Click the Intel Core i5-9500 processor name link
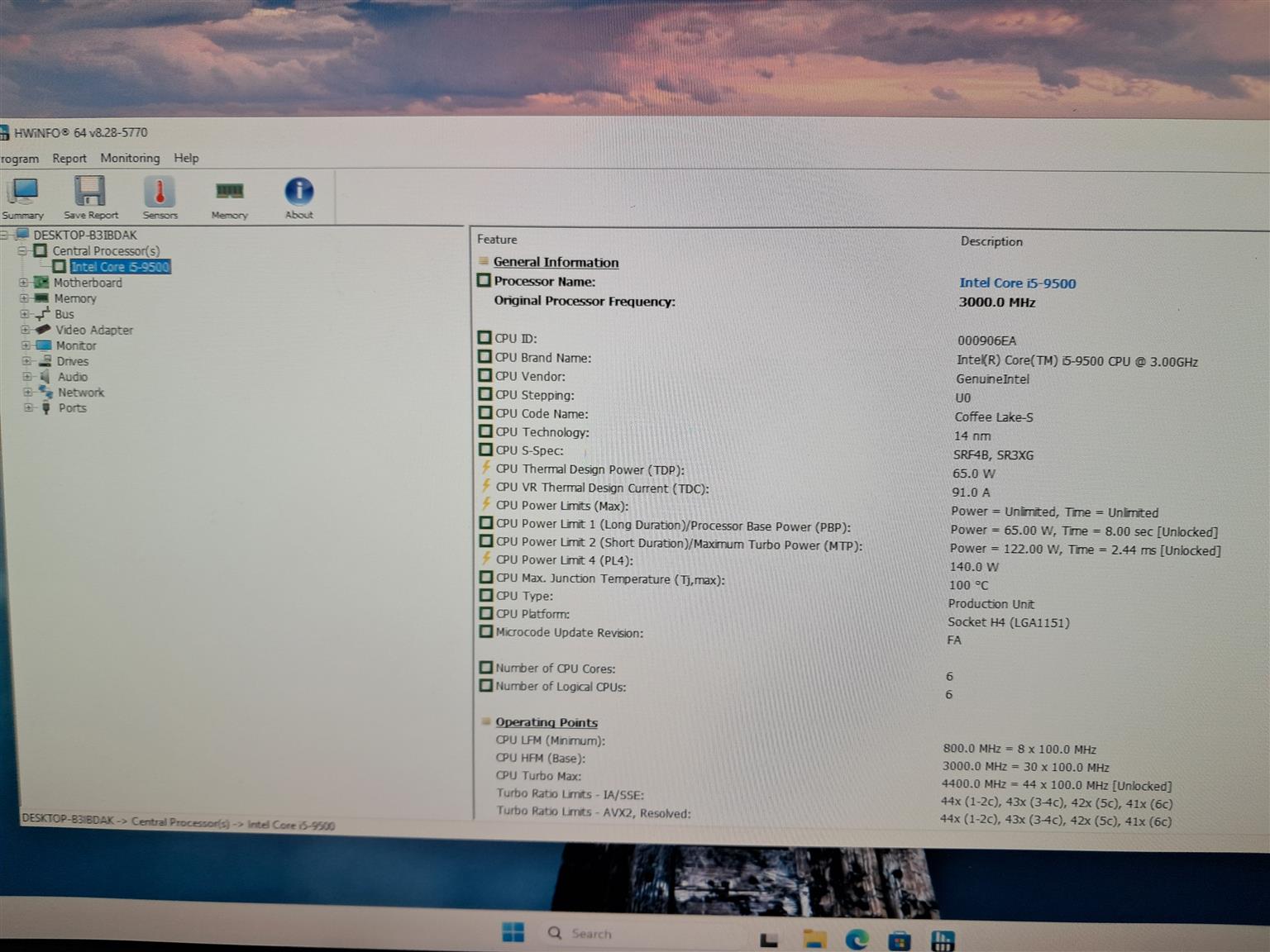Viewport: 1270px width, 952px height. pos(1017,283)
